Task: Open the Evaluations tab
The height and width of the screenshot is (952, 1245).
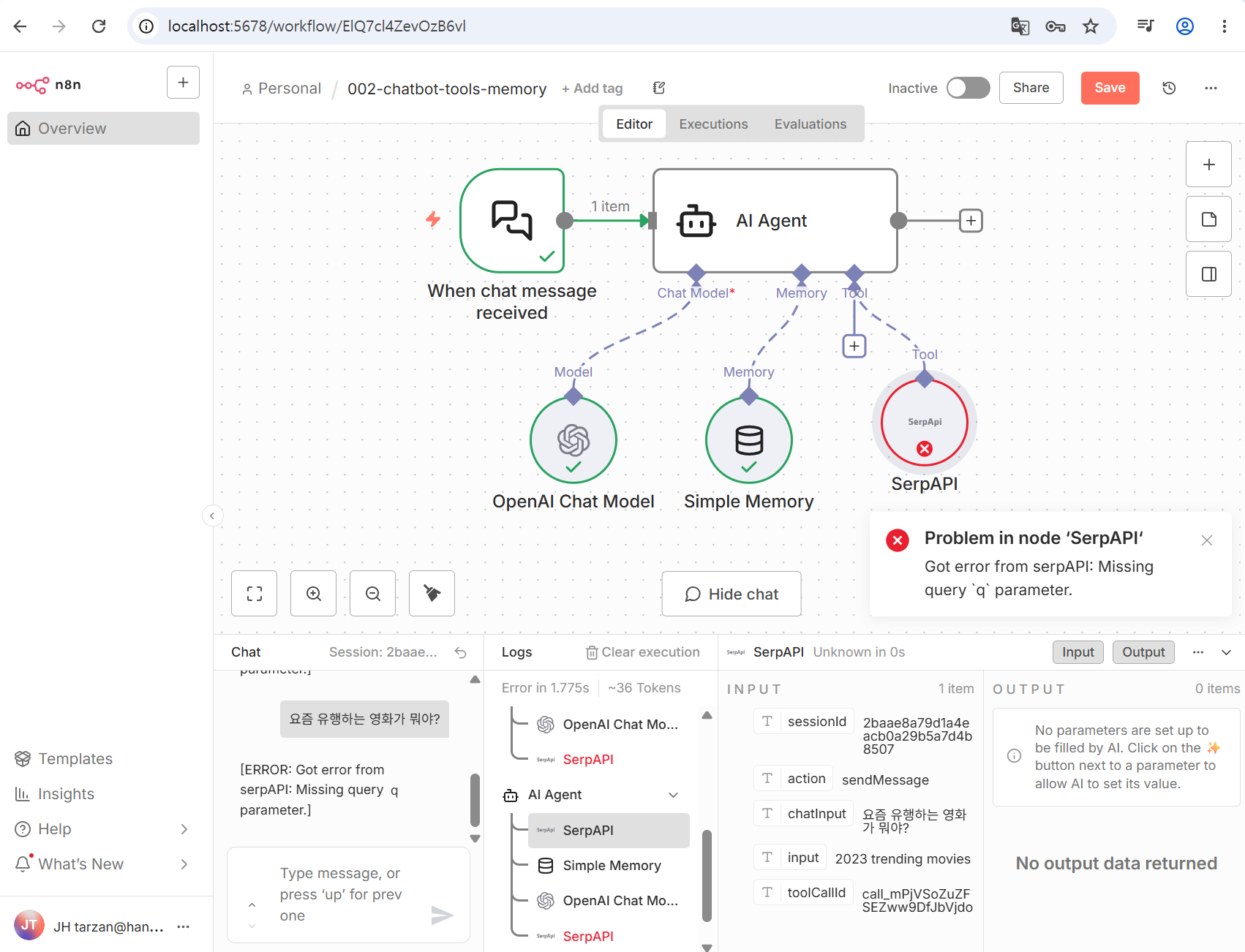Action: (810, 124)
